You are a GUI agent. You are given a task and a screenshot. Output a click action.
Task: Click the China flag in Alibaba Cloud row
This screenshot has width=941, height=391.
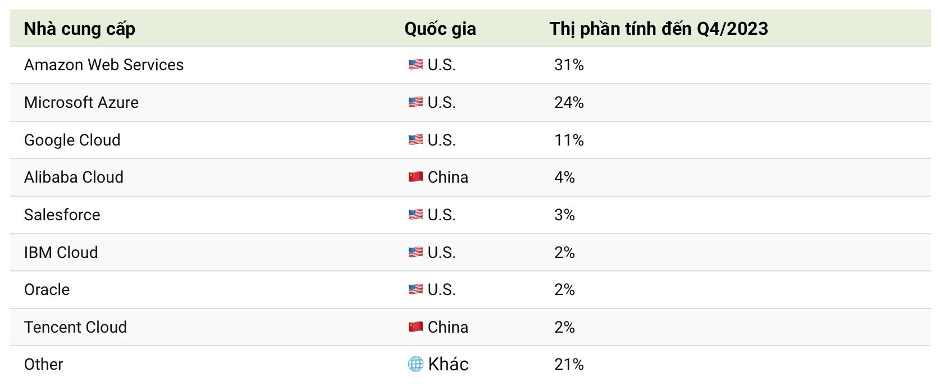pos(415,178)
